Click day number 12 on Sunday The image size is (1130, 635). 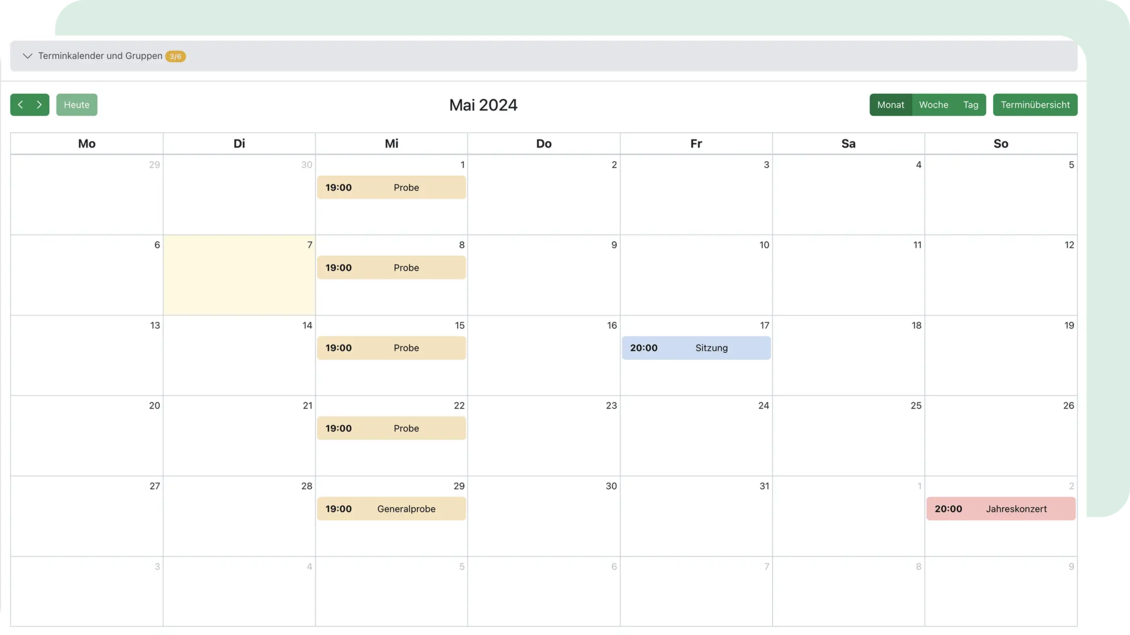point(1069,245)
